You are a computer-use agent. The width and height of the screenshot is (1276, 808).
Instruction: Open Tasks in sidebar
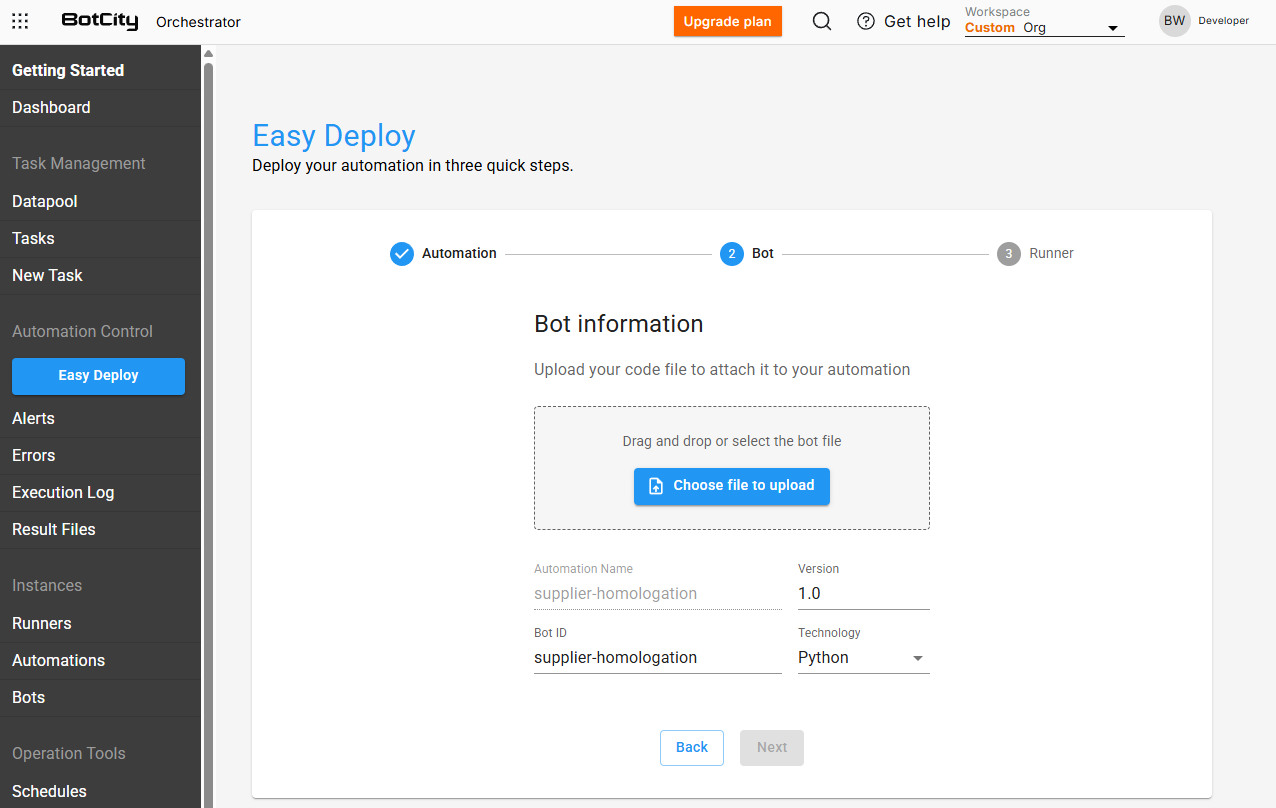(33, 239)
